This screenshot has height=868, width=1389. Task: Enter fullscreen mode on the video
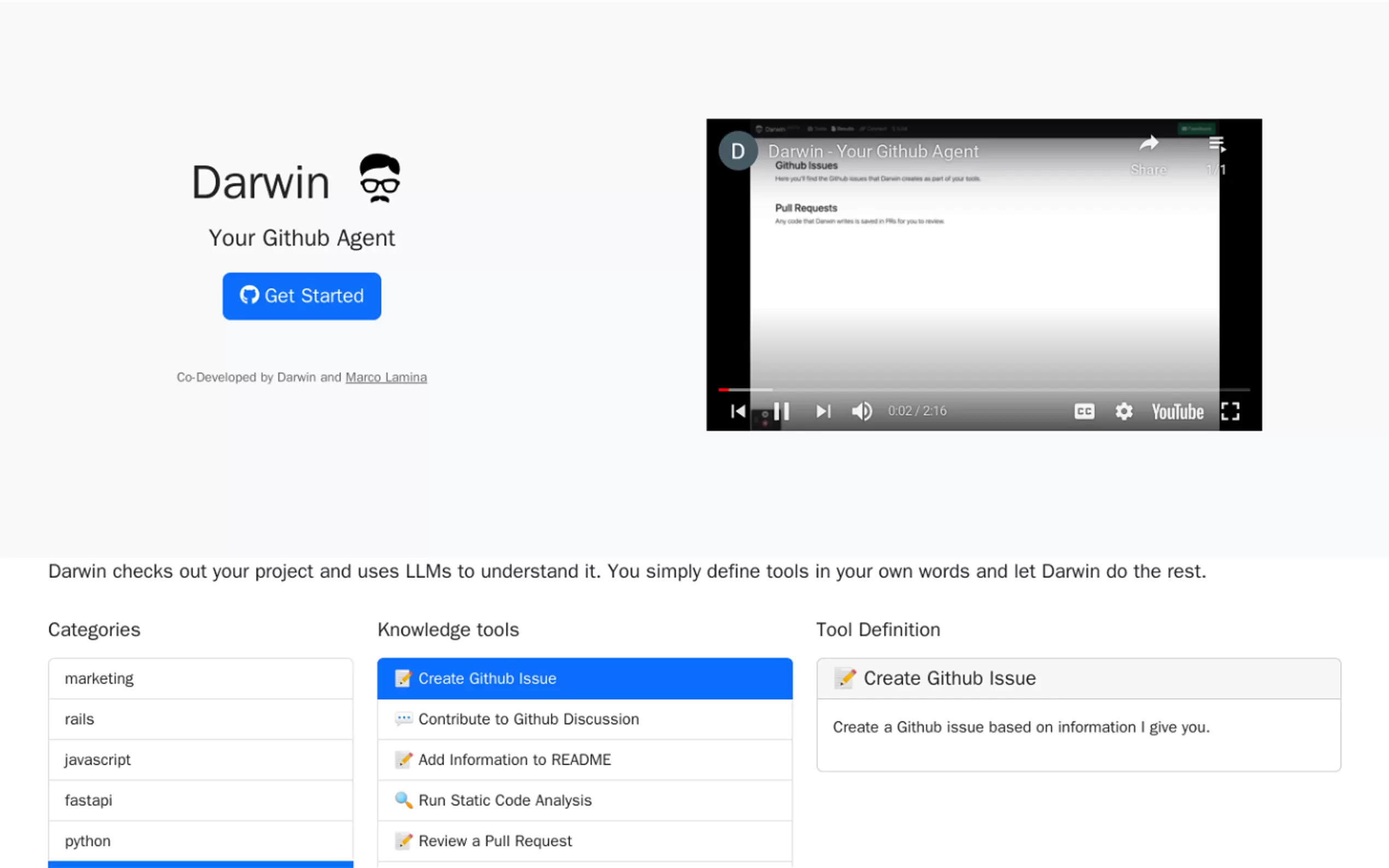tap(1229, 411)
